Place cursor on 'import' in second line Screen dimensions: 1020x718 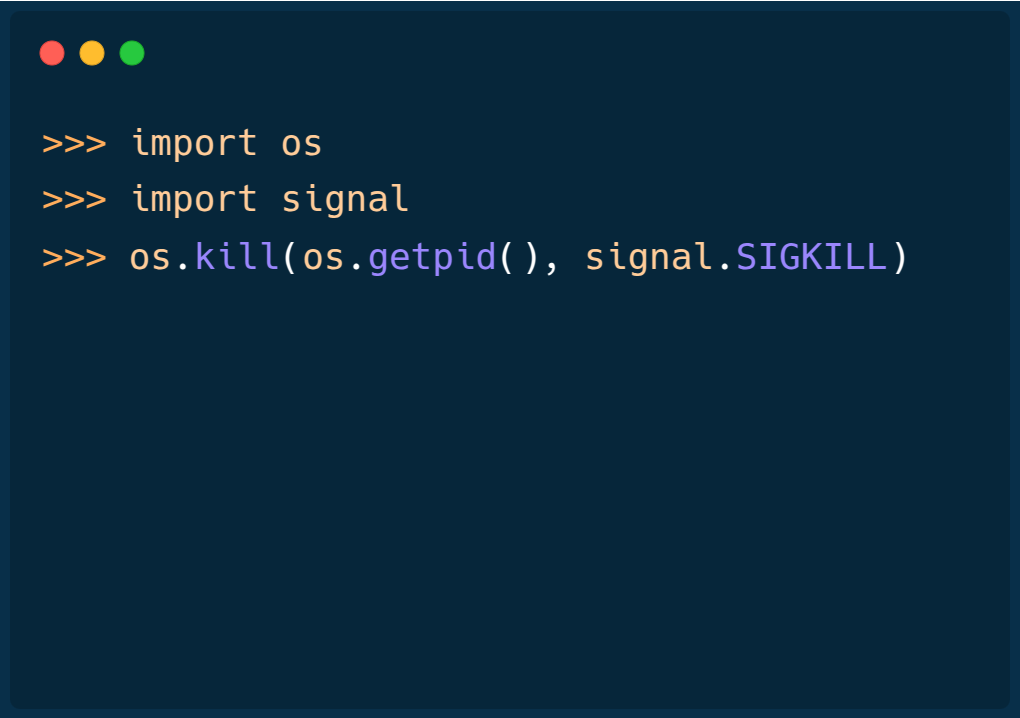click(x=194, y=200)
